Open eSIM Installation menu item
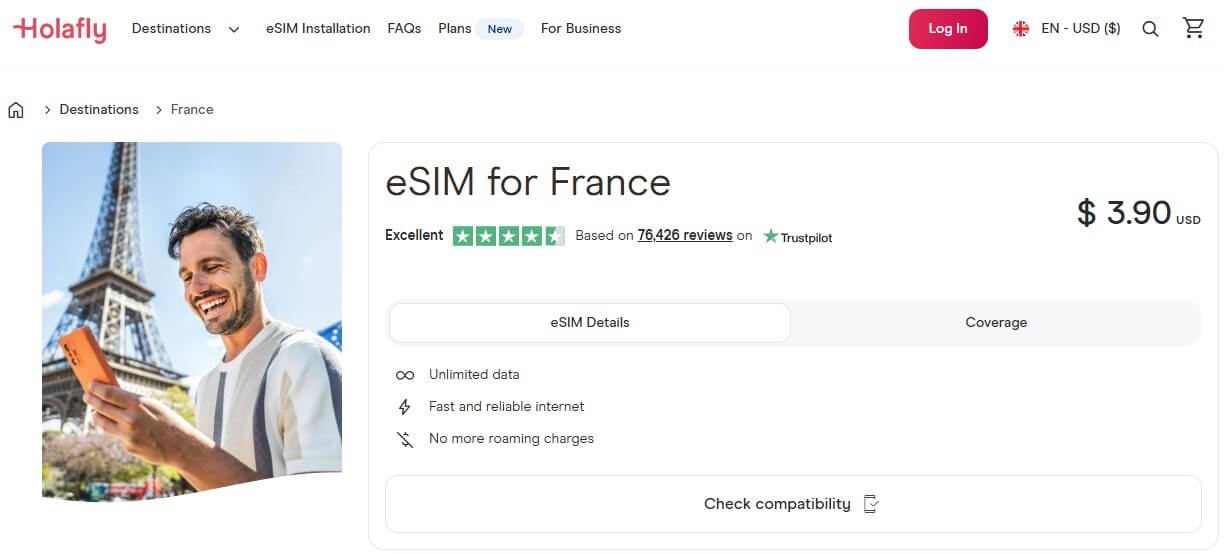 (318, 29)
